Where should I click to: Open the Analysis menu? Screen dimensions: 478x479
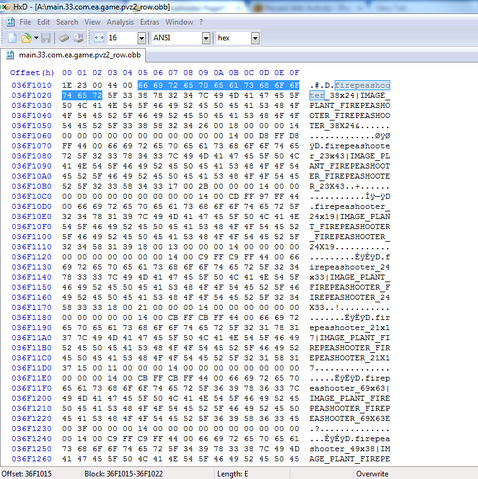(x=120, y=22)
